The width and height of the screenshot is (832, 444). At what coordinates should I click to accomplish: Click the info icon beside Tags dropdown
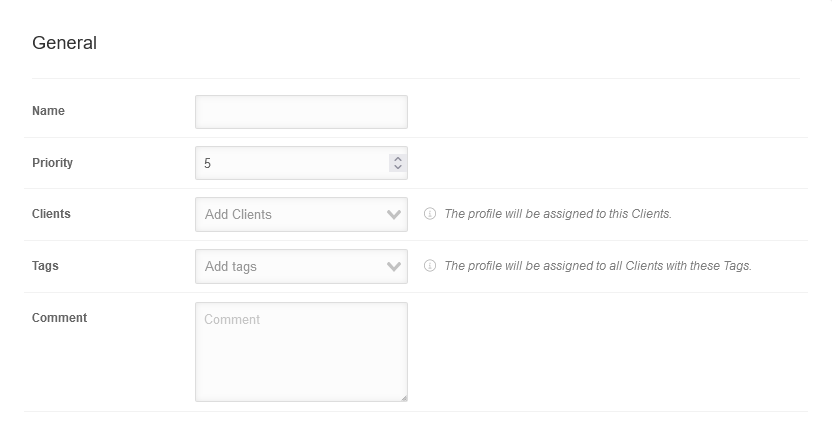tap(430, 266)
